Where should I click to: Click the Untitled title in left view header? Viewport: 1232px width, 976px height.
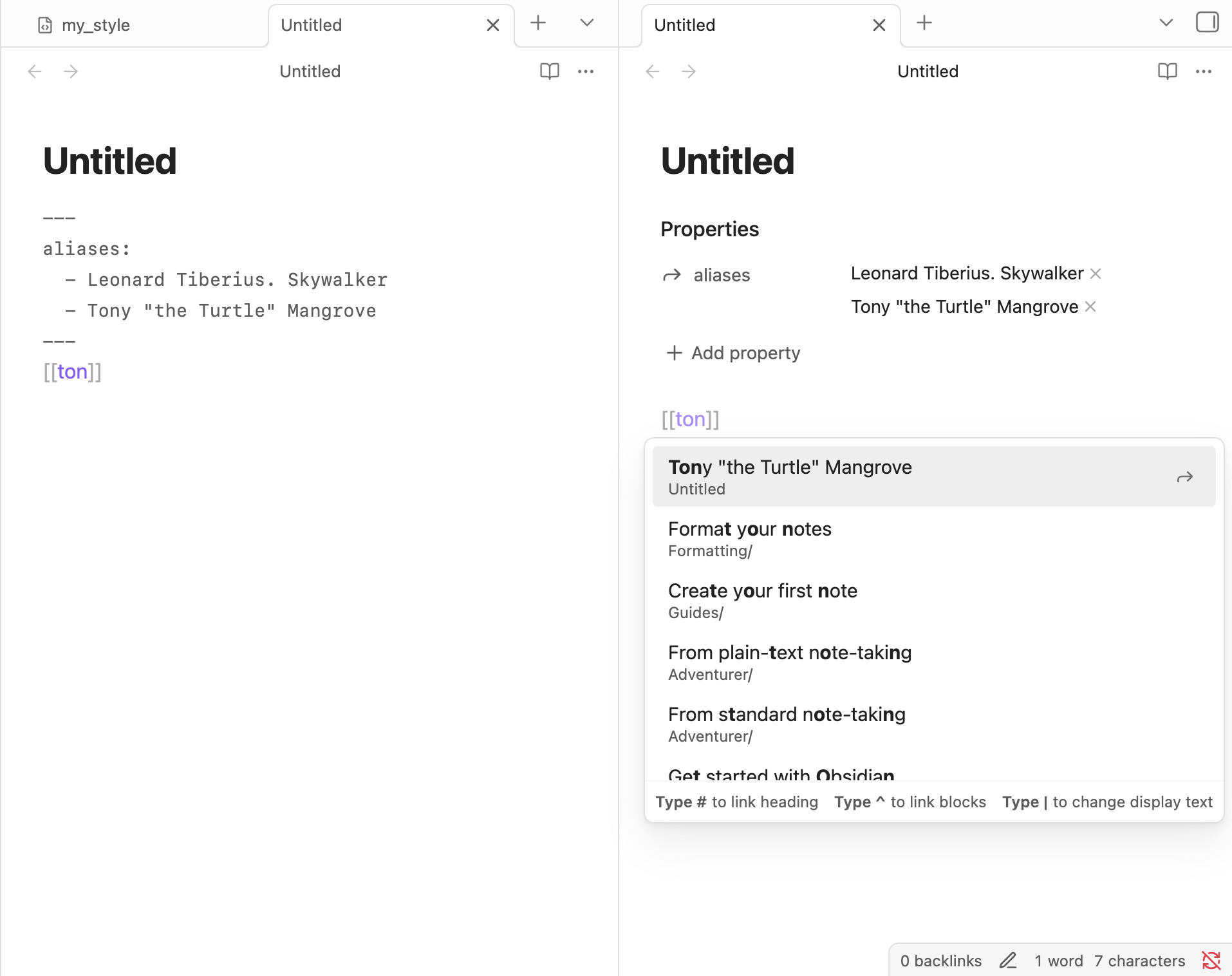click(310, 71)
